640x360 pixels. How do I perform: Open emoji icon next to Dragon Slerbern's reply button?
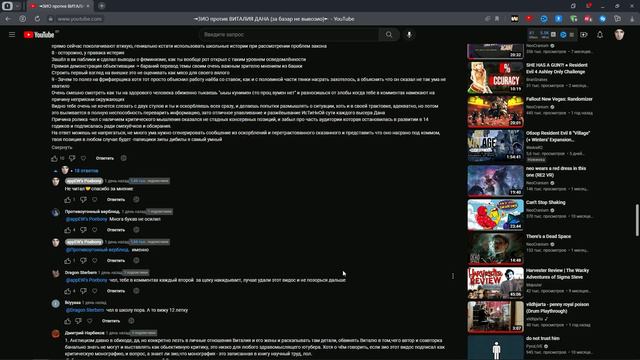tap(136, 291)
